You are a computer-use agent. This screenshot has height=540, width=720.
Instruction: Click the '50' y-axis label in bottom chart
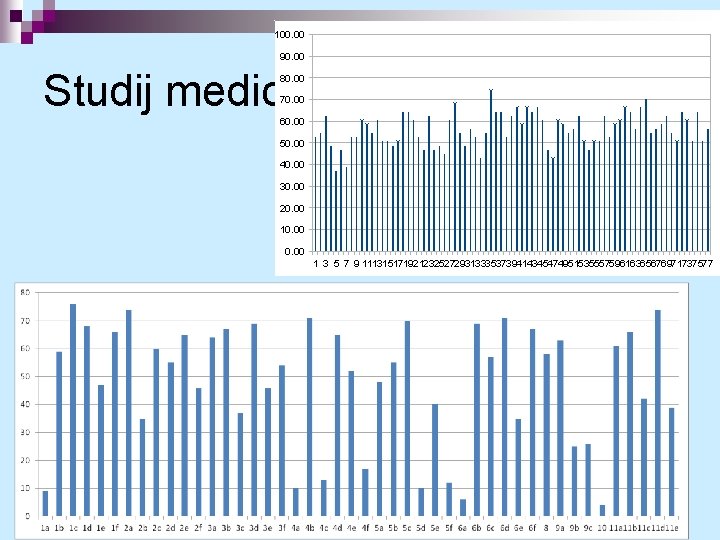pyautogui.click(x=25, y=377)
